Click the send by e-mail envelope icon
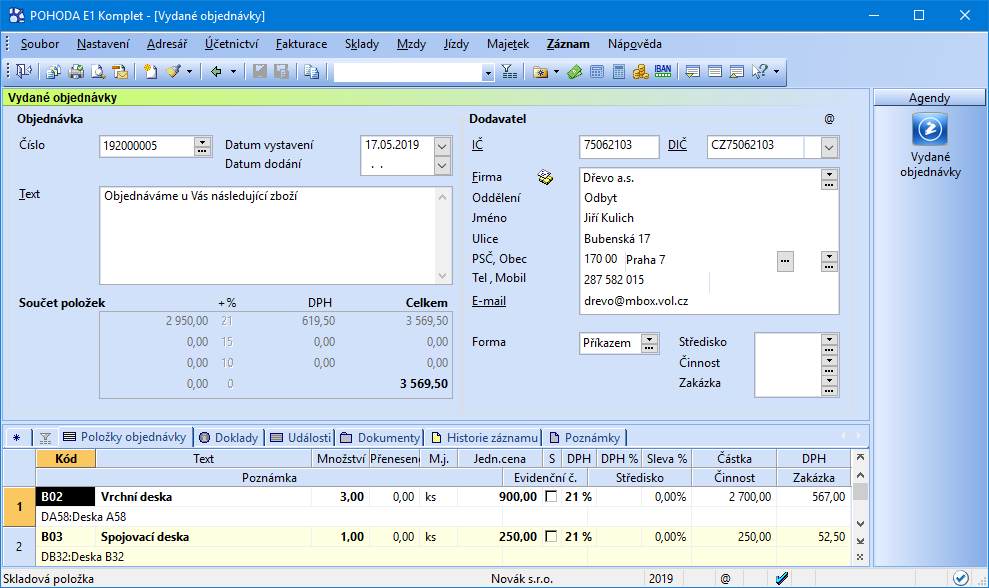 [x=120, y=72]
